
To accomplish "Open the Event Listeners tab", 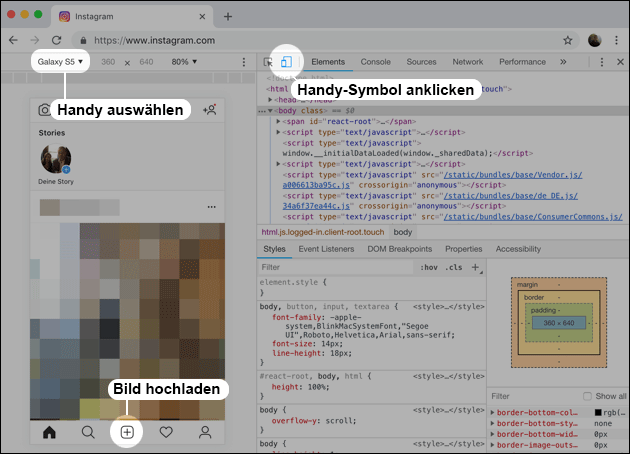I will (326, 249).
